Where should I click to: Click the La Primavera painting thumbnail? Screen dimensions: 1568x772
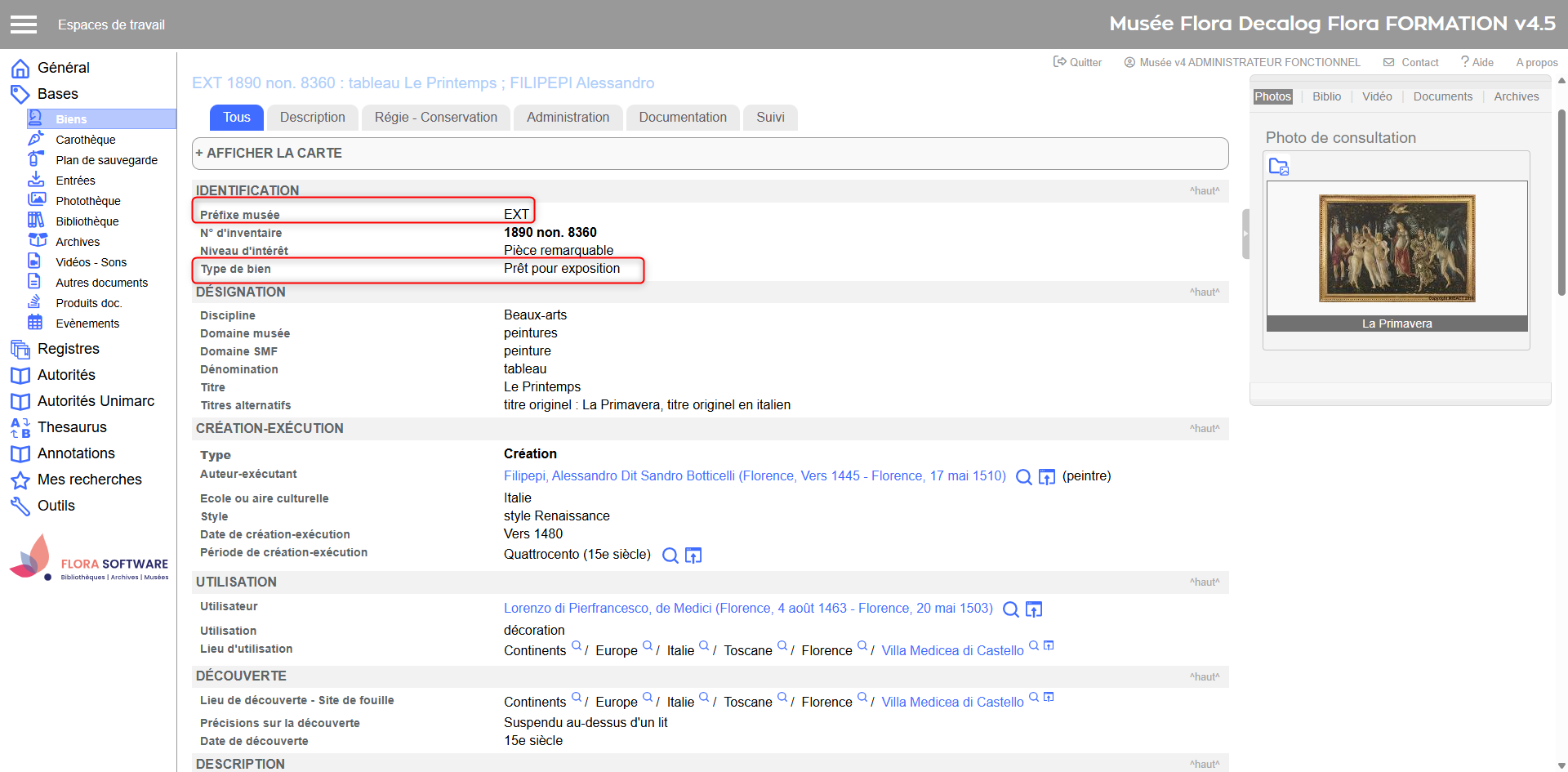pos(1396,248)
